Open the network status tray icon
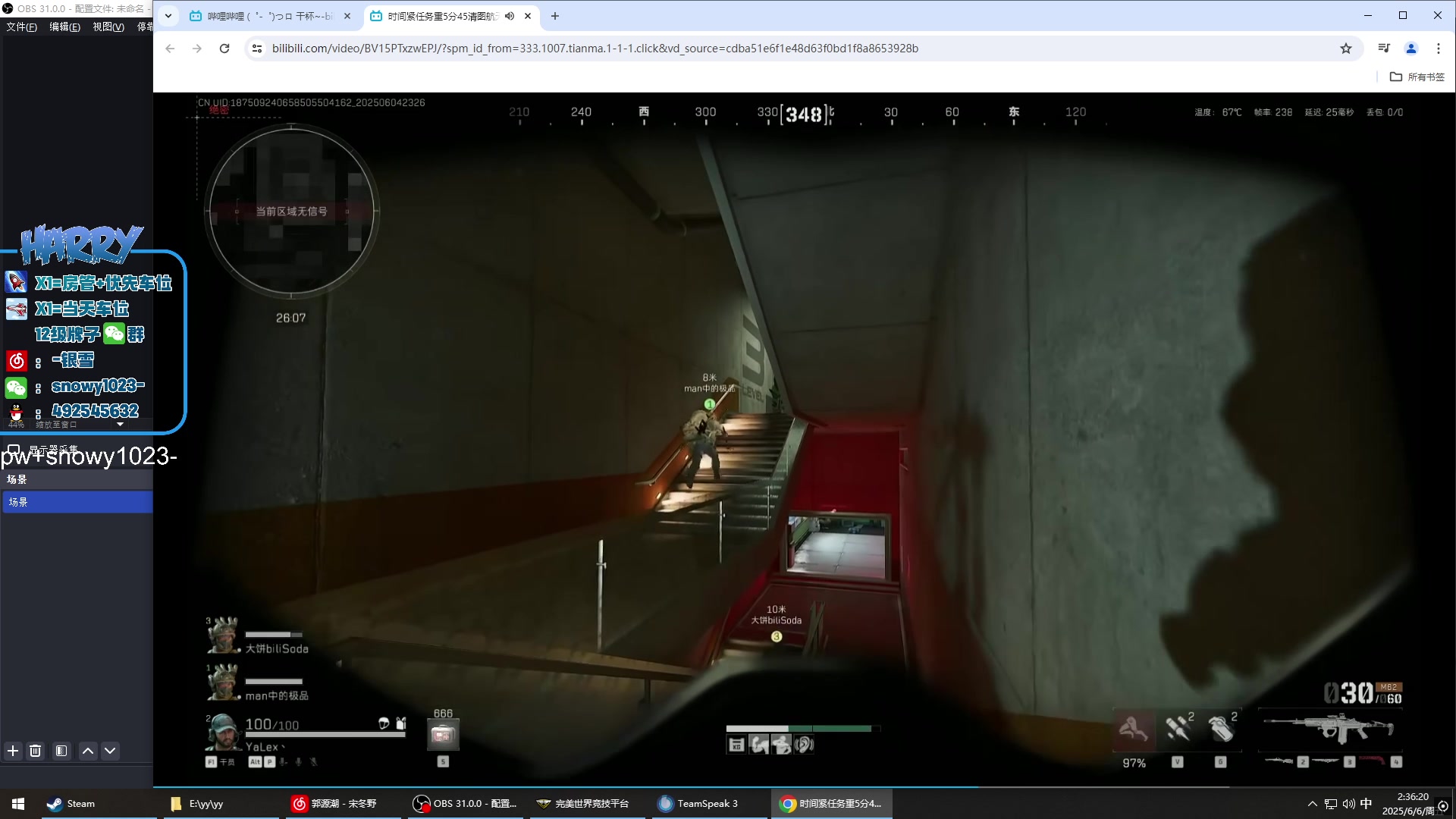This screenshot has height=819, width=1456. [x=1331, y=804]
